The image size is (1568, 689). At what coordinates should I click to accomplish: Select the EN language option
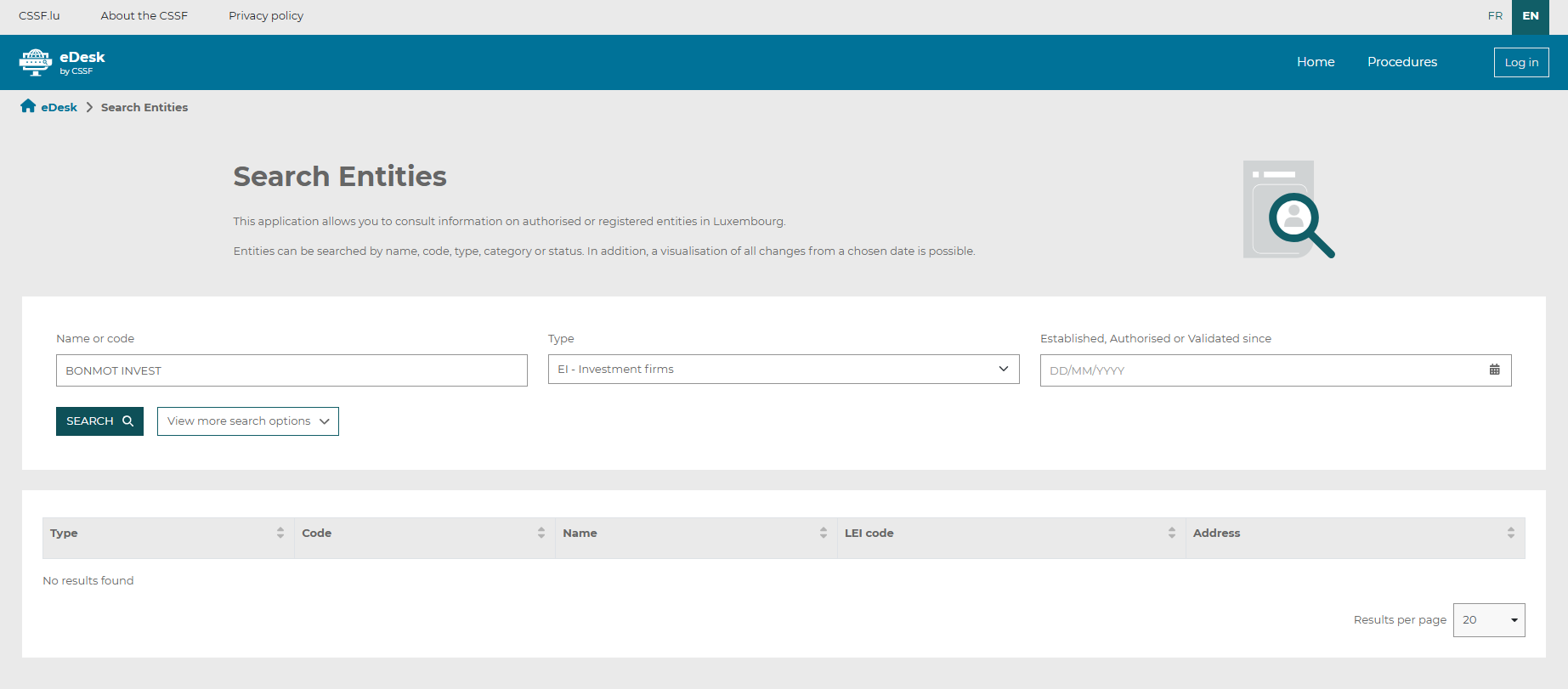tap(1530, 16)
